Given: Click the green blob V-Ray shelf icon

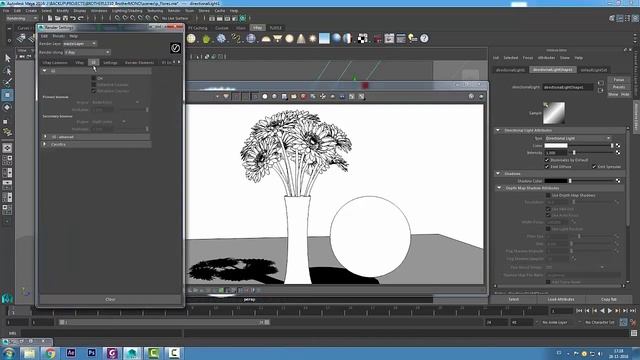Looking at the screenshot, I should click(206, 39).
